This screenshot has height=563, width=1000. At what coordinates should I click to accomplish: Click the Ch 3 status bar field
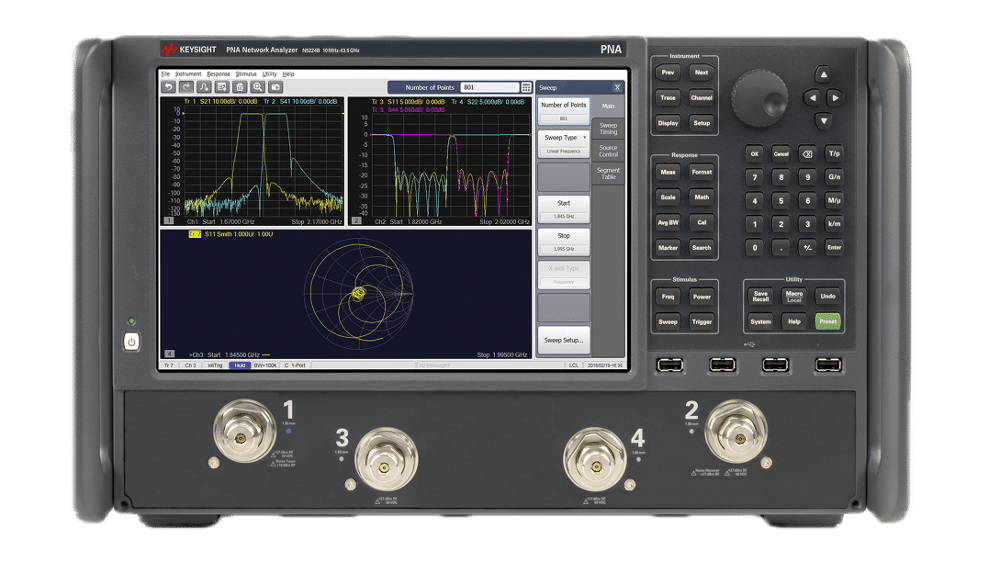190,365
